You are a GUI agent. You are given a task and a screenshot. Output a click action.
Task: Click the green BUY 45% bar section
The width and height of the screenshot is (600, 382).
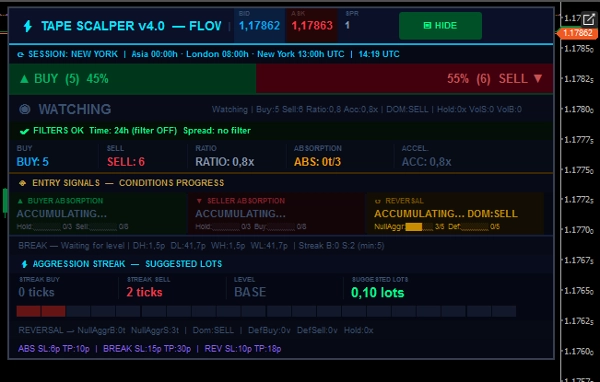point(132,79)
